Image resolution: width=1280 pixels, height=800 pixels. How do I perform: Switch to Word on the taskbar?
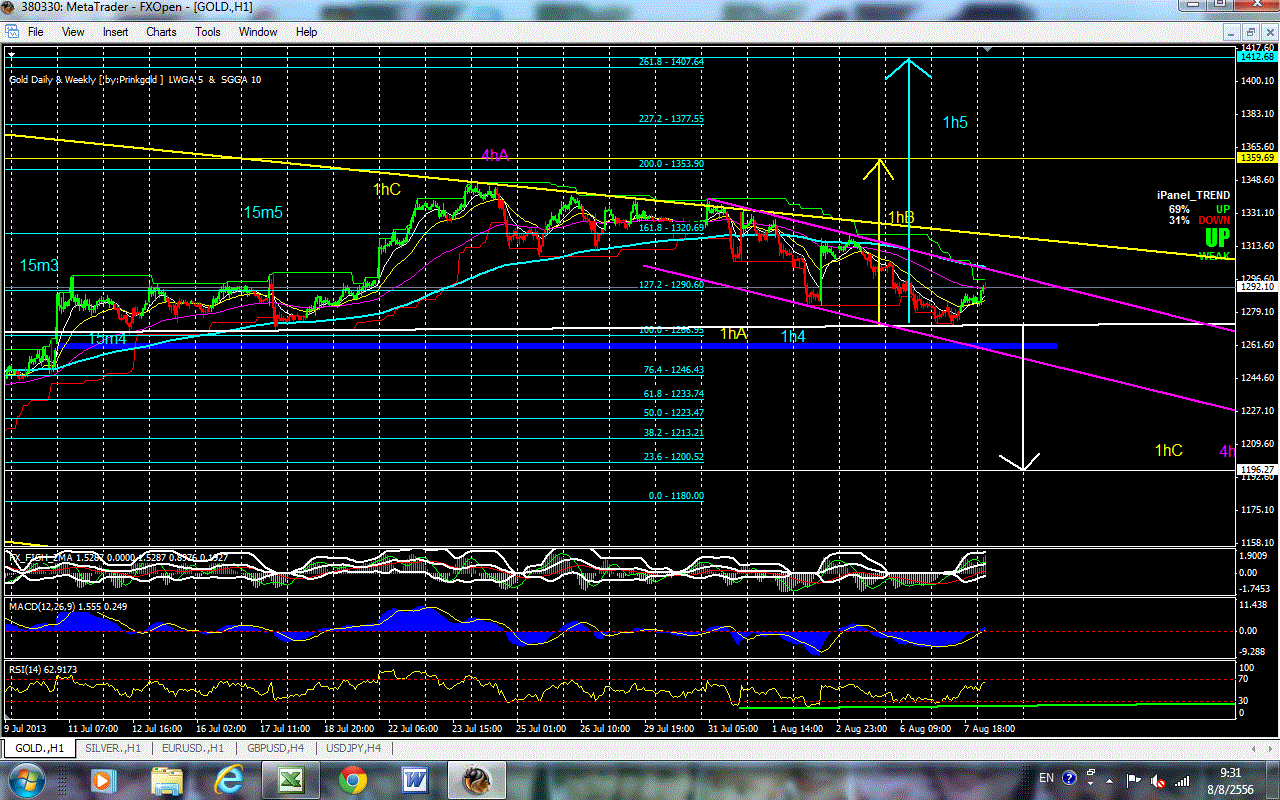(413, 779)
